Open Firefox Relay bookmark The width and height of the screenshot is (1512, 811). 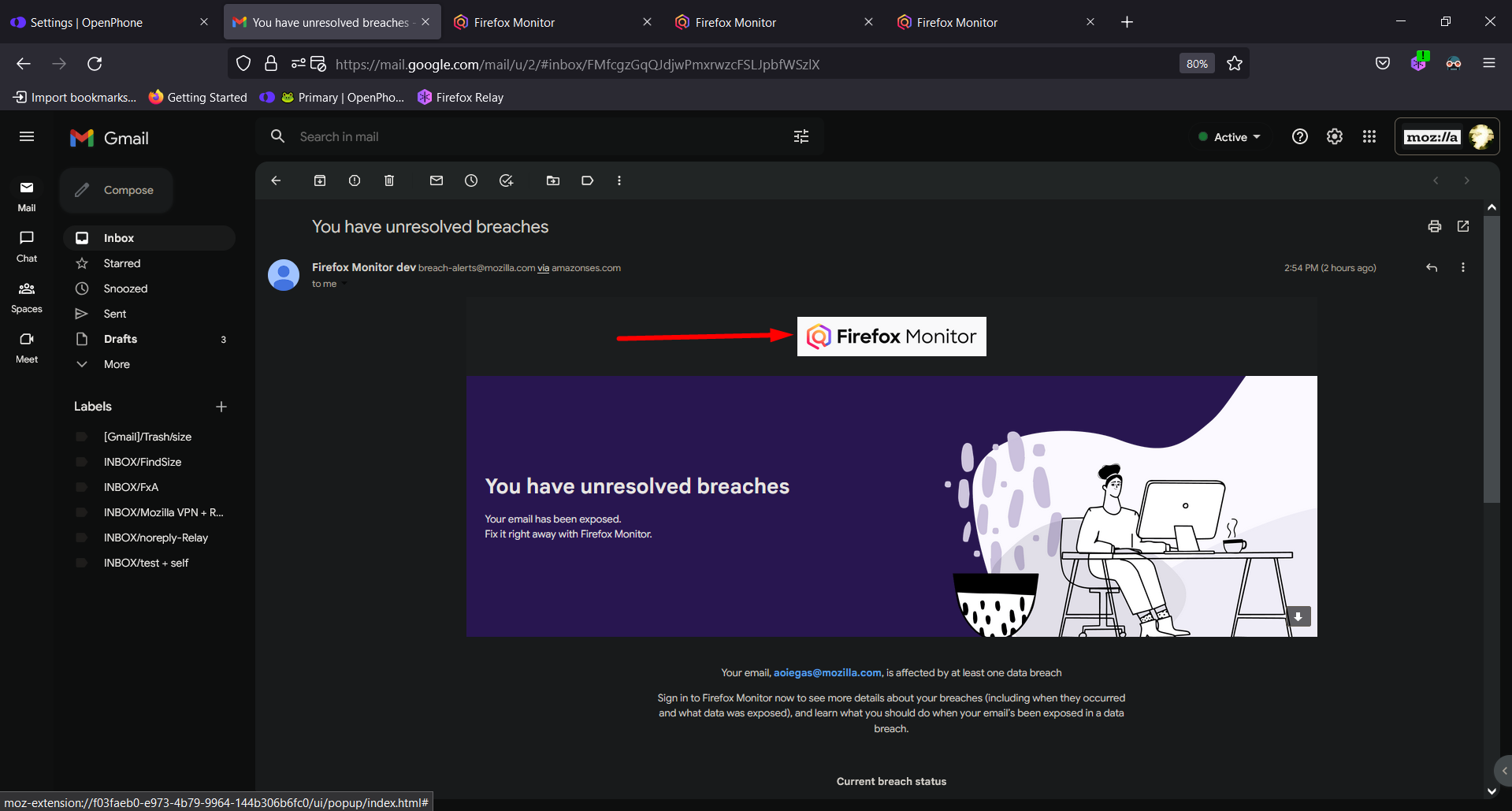click(x=461, y=97)
